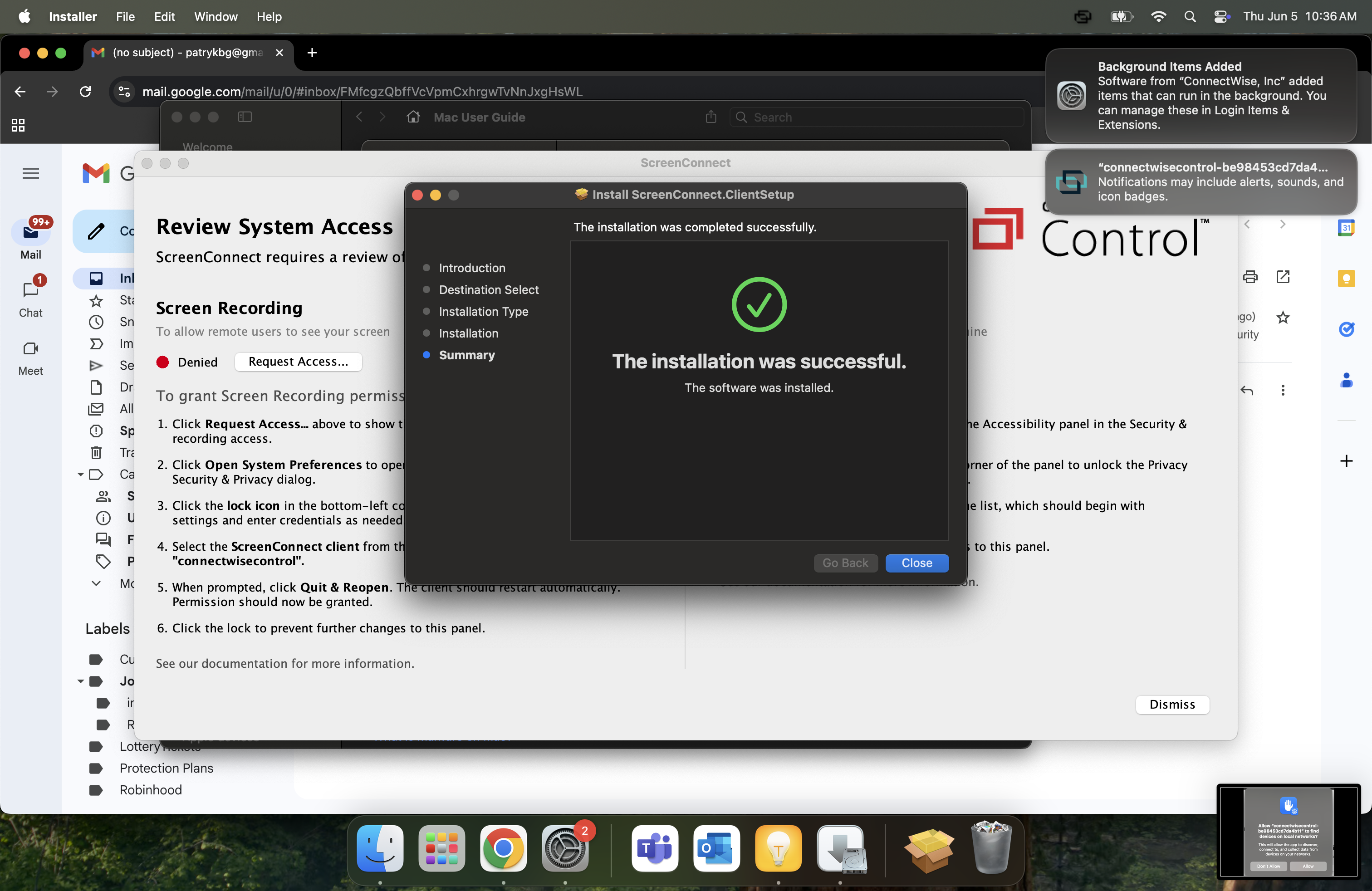The width and height of the screenshot is (1372, 891).
Task: Click Request Access for Screen Recording
Action: 298,362
